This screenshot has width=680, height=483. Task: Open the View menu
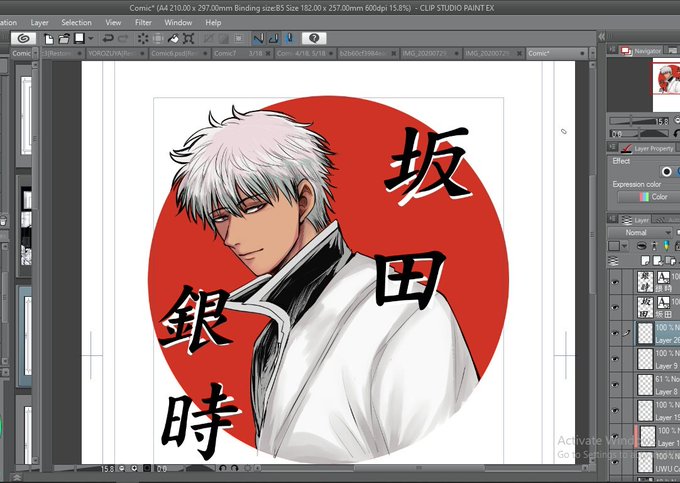(113, 23)
